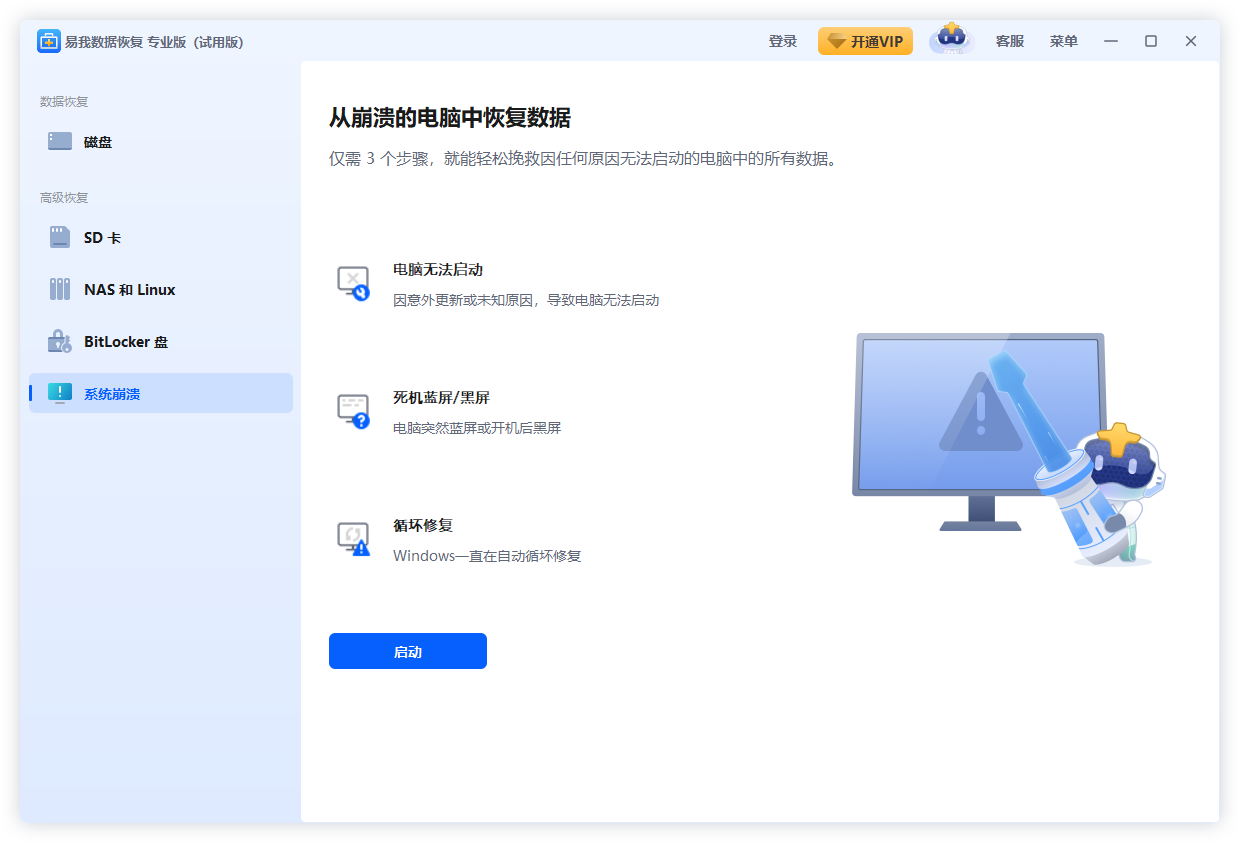Select the 磁盘 recovery icon in sidebar

coord(59,141)
